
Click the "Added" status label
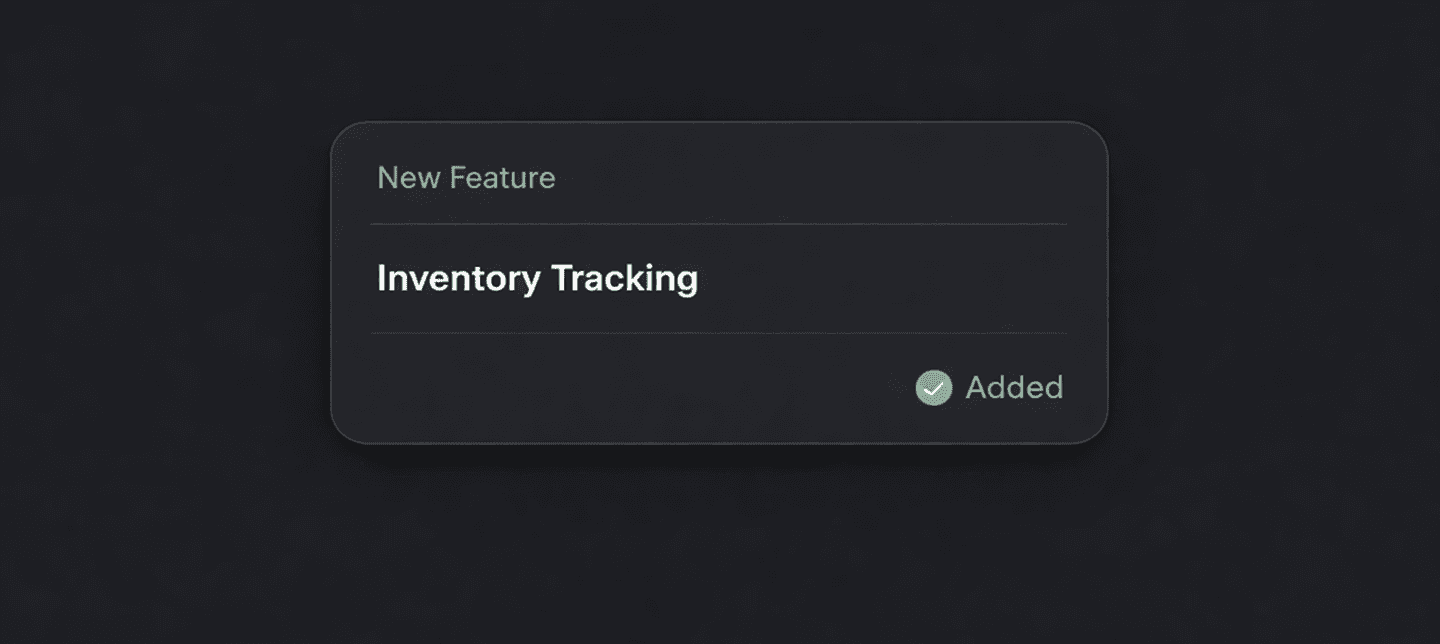[x=1013, y=388]
